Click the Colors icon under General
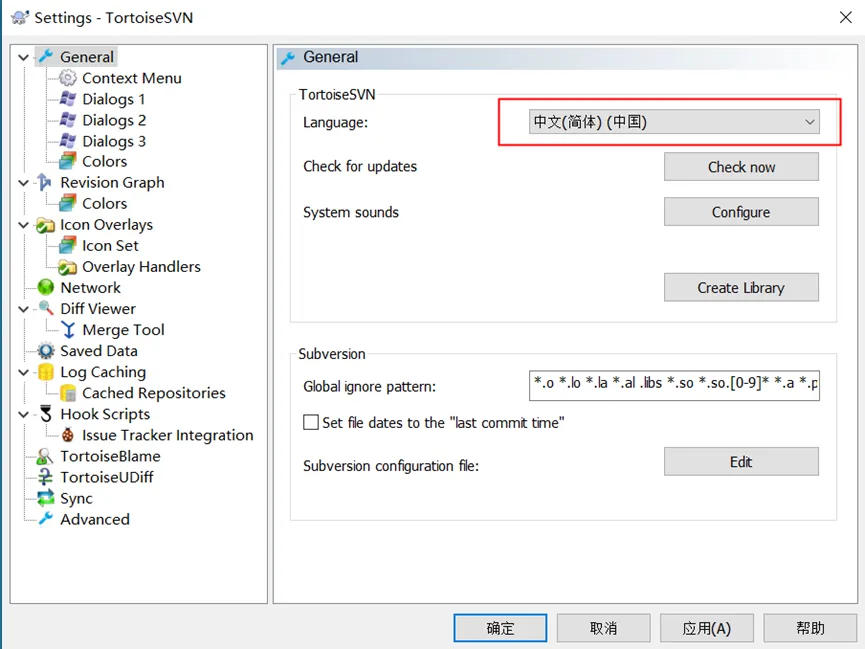Screen dimensions: 865x649 pyautogui.click(x=68, y=161)
